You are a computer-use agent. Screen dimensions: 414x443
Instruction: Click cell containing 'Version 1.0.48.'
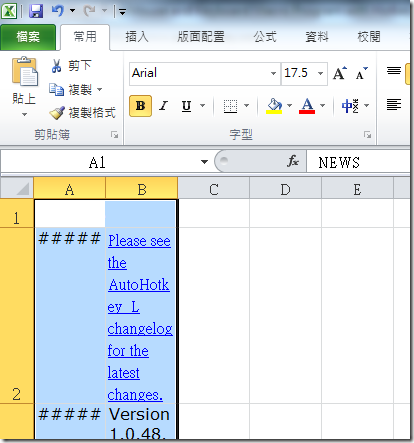[x=140, y=422]
